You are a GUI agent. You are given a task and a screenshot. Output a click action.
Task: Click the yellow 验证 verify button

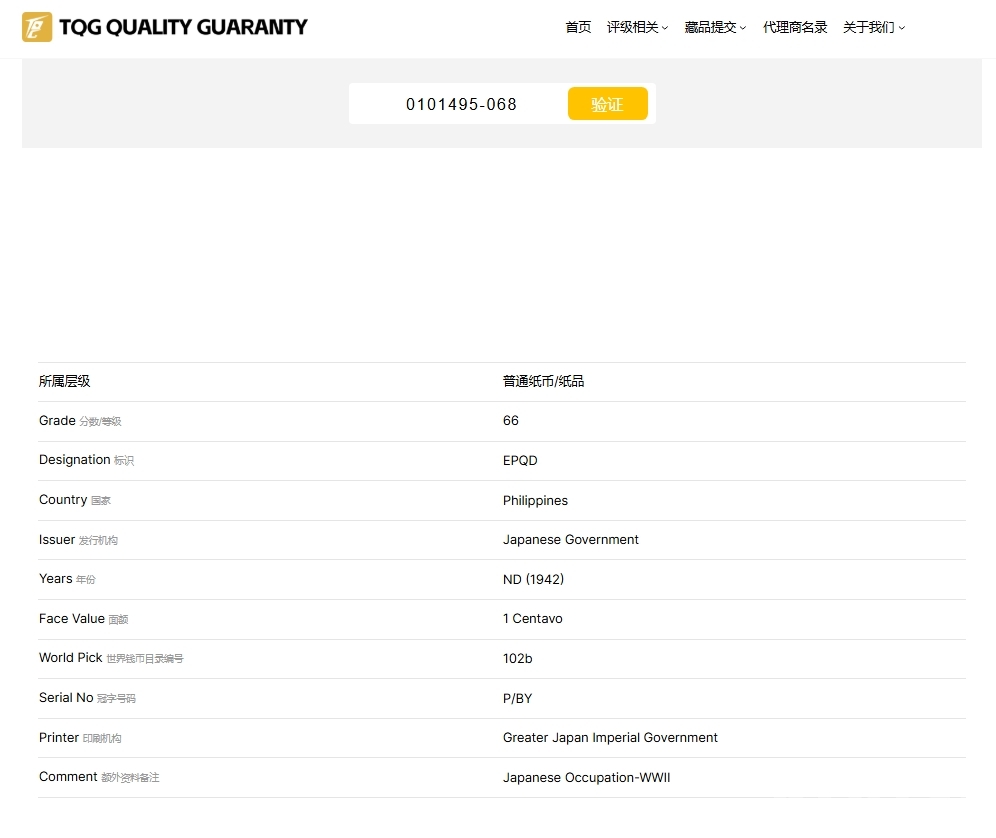coord(608,104)
